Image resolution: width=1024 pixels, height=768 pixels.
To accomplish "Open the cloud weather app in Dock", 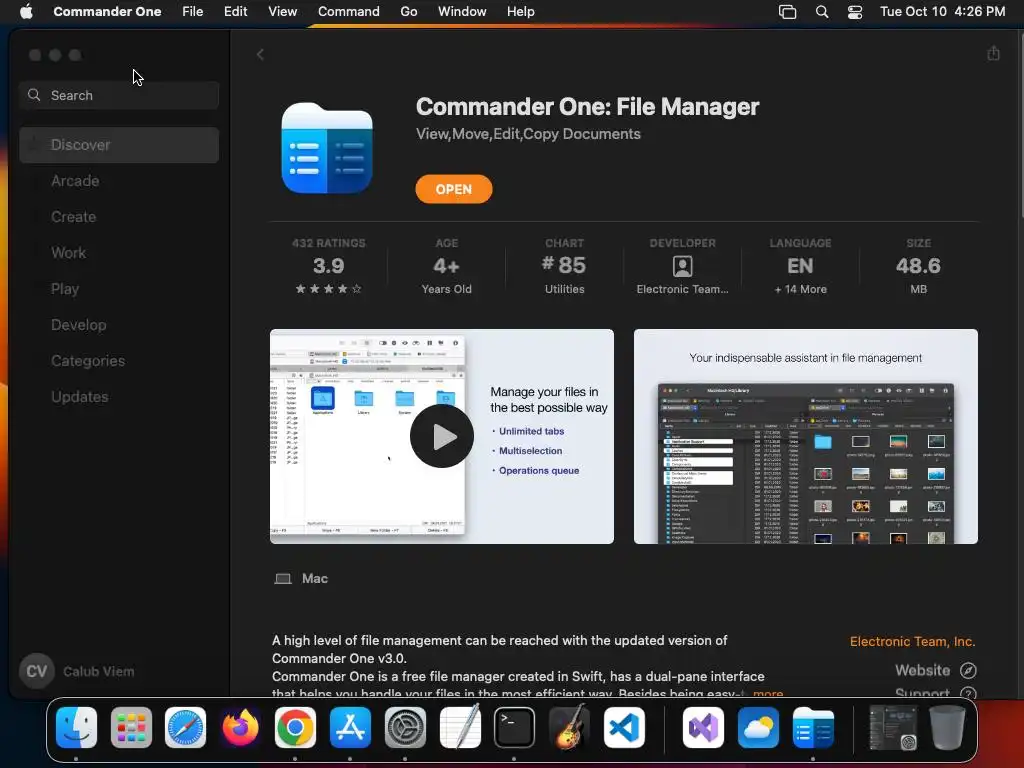I will tap(758, 728).
